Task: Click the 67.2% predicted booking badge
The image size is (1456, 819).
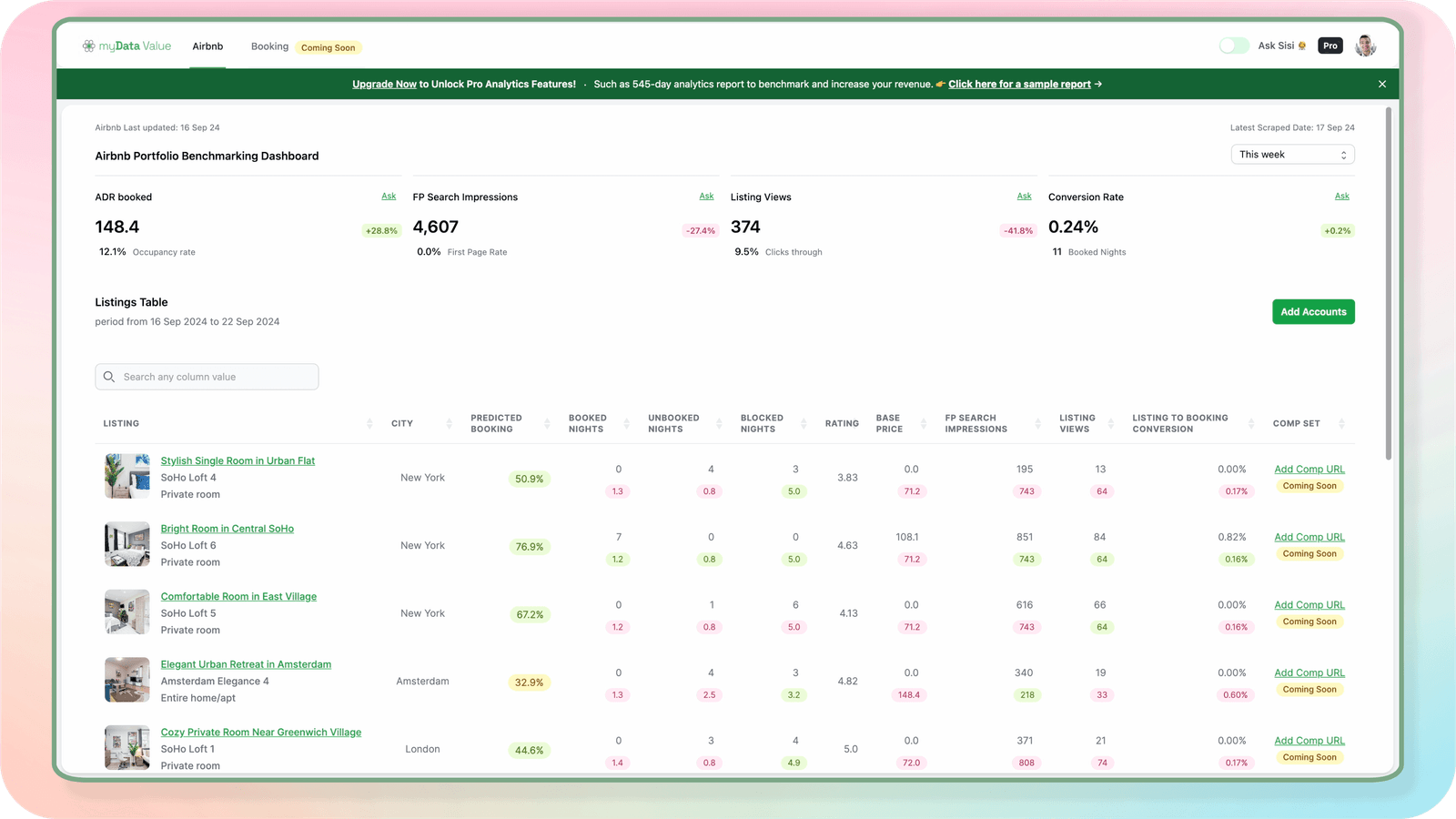Action: [529, 615]
